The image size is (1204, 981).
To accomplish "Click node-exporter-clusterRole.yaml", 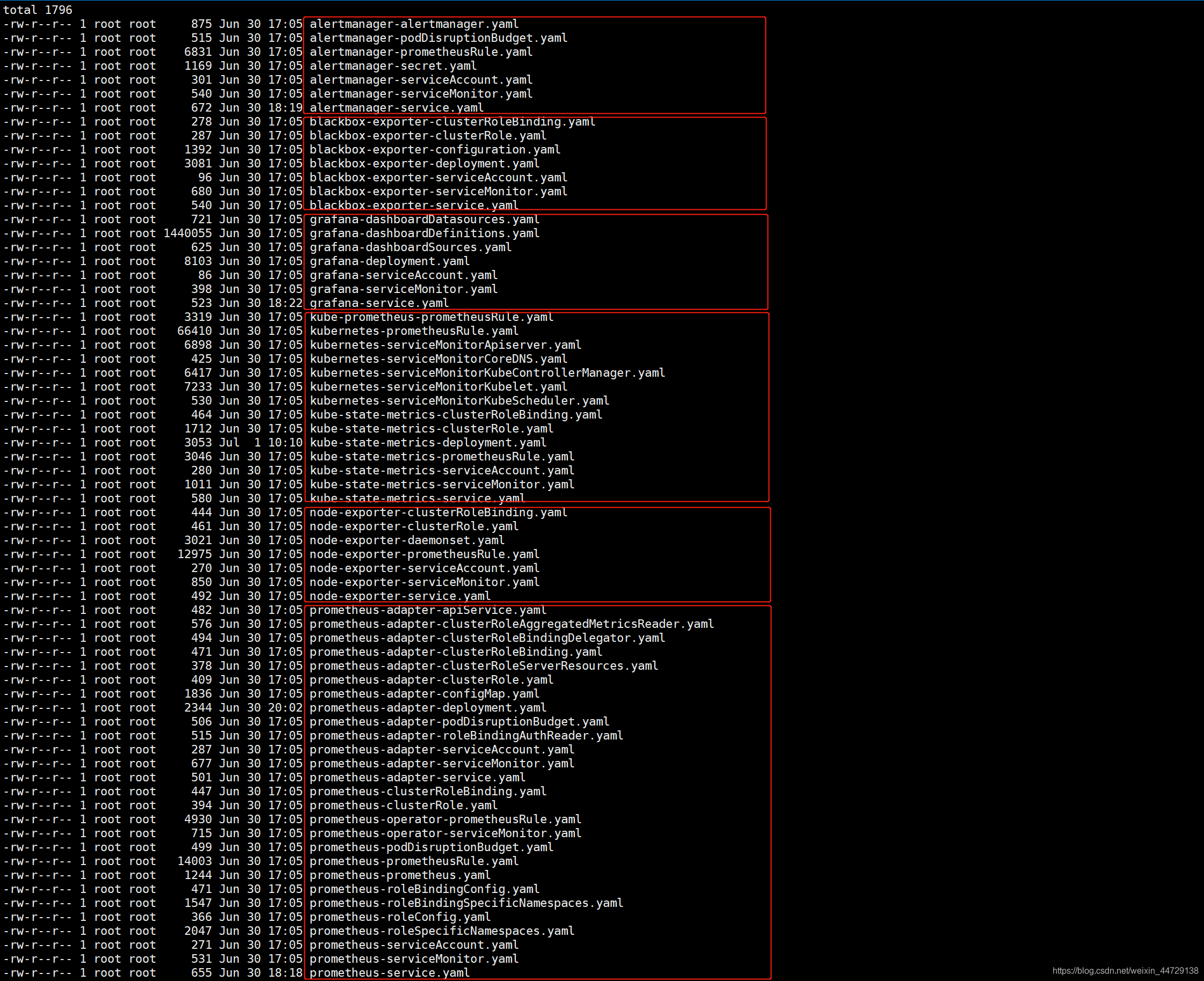I will pyautogui.click(x=414, y=526).
